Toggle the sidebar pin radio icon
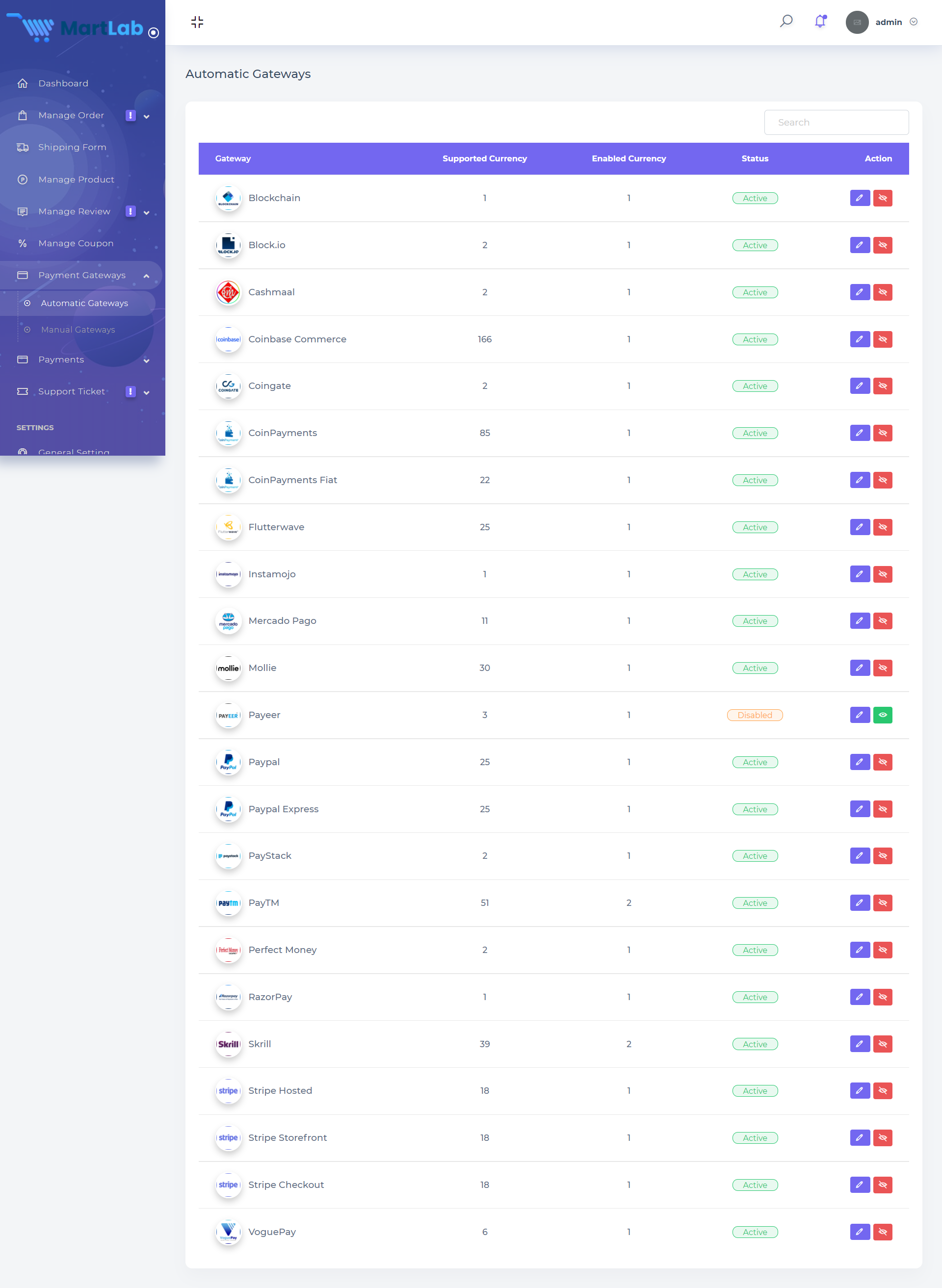This screenshot has width=942, height=1288. coord(154,33)
